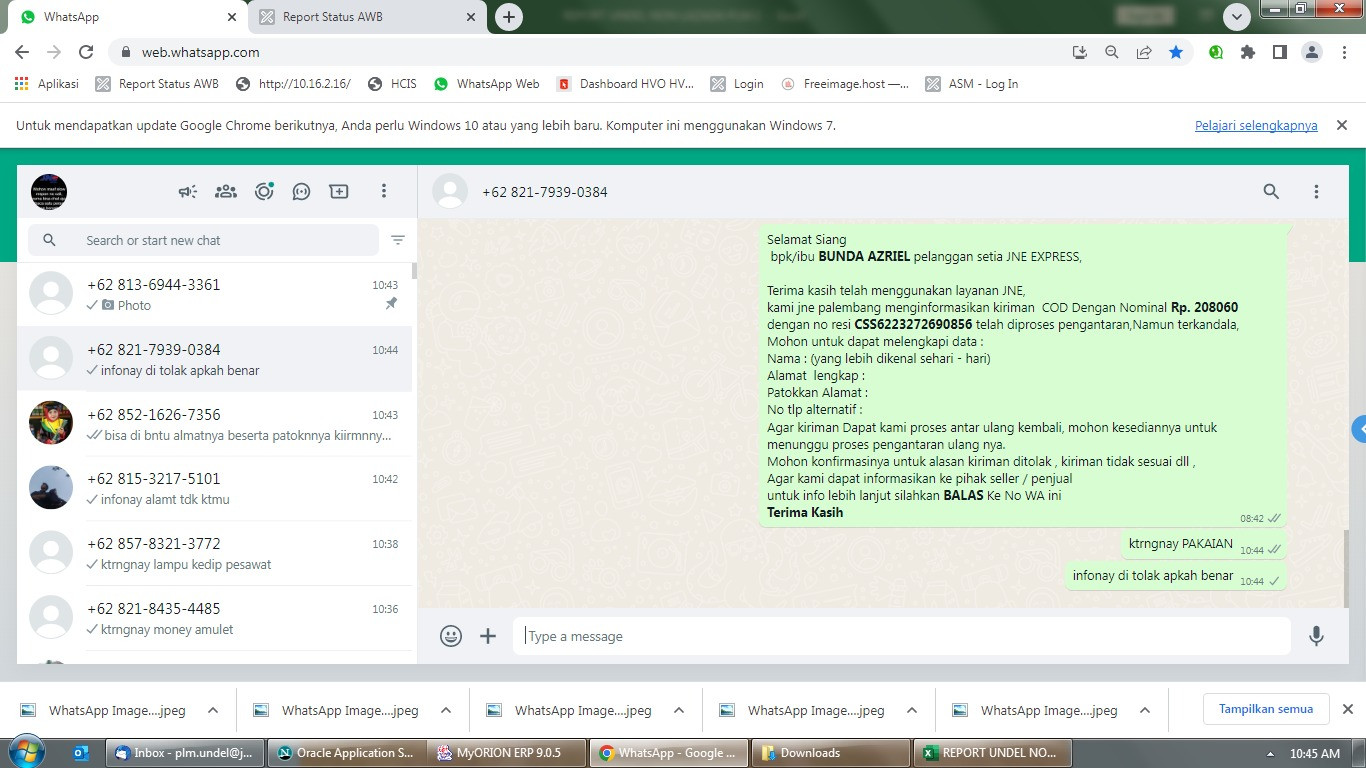This screenshot has height=768, width=1366.
Task: Open chat with +62 857-8321-3772
Action: (x=214, y=553)
